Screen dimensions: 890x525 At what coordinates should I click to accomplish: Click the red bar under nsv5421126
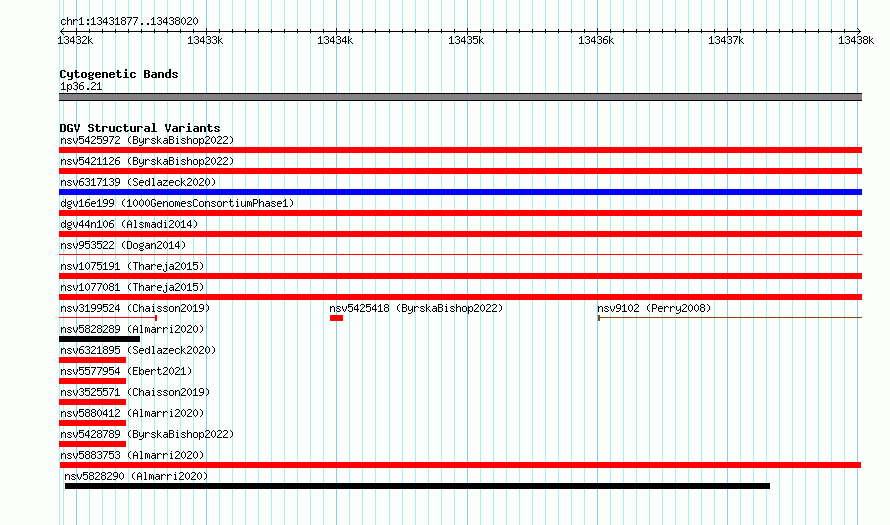click(x=460, y=171)
